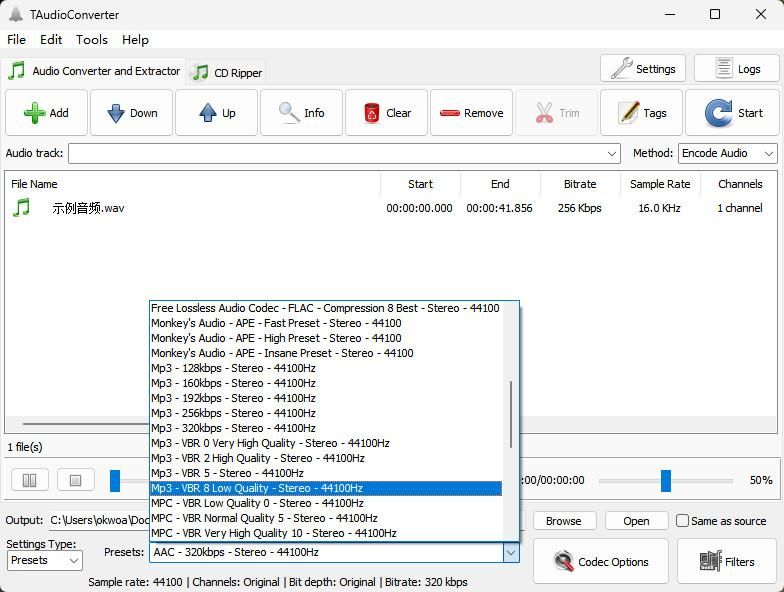The width and height of the screenshot is (784, 592).
Task: Open the Help menu
Action: pos(136,40)
